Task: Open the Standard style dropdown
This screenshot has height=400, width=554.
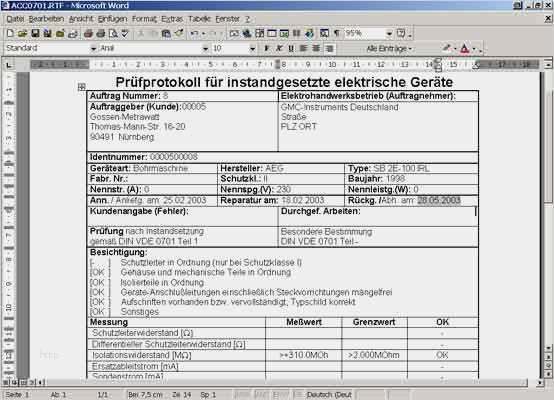Action: [x=93, y=48]
